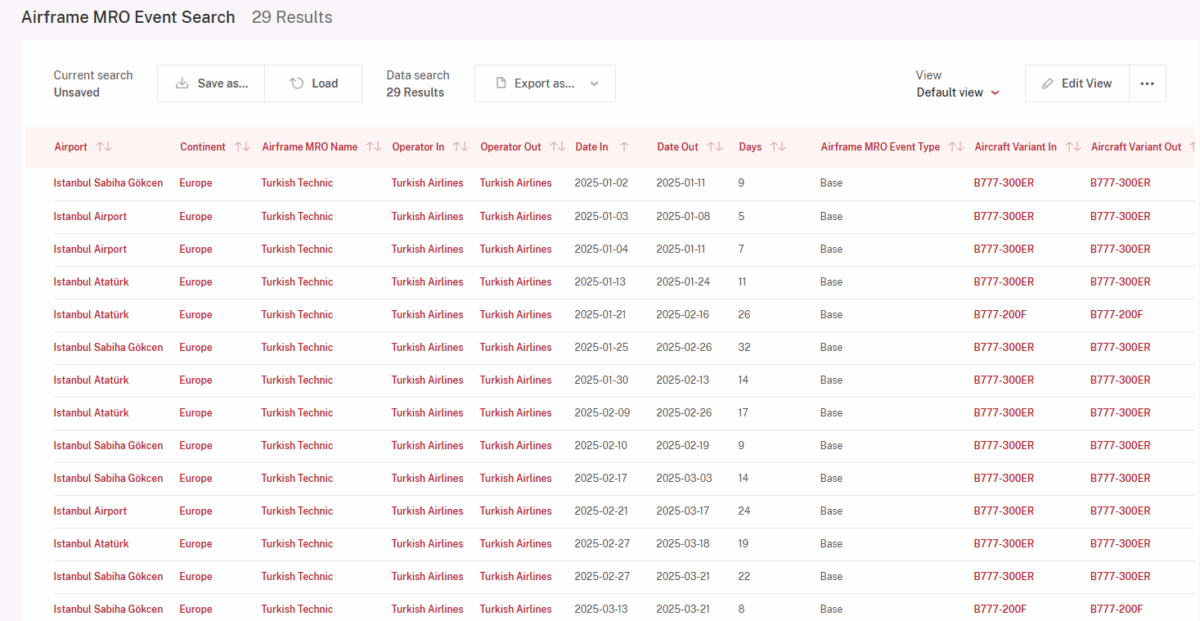Open the Export as dropdown

[x=545, y=84]
